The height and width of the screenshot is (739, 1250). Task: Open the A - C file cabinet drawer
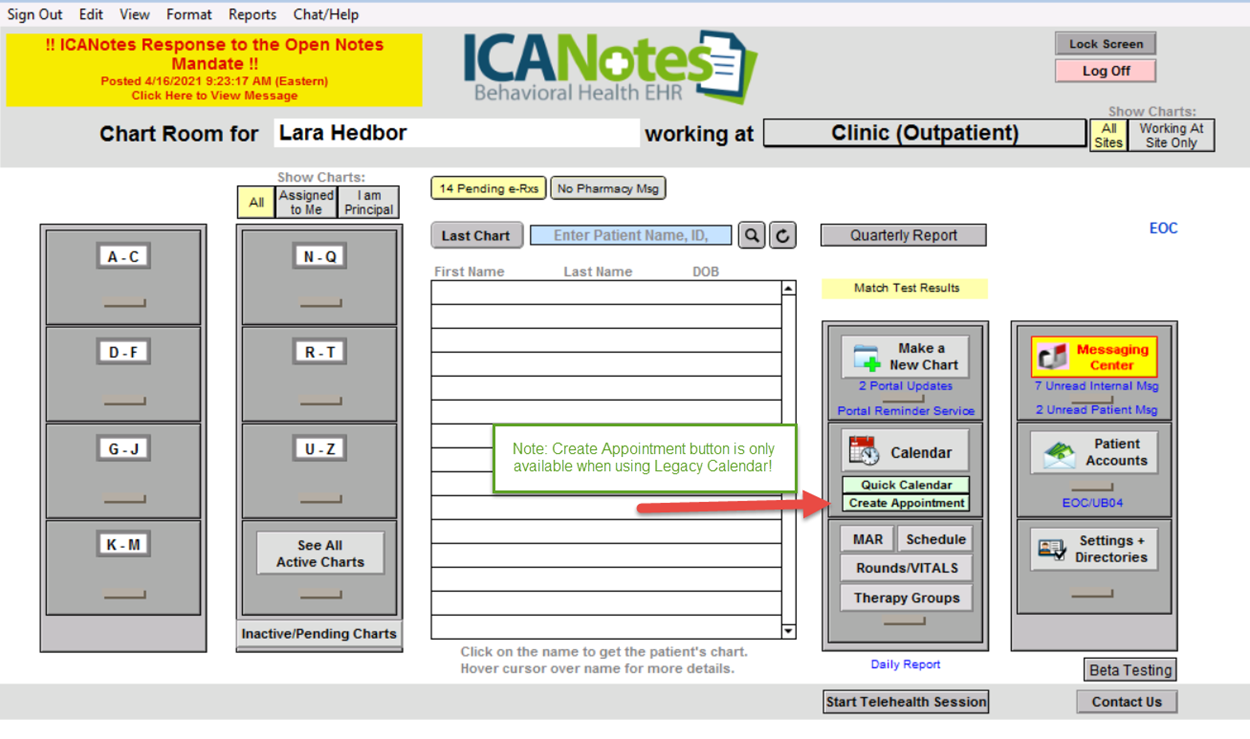pos(121,256)
